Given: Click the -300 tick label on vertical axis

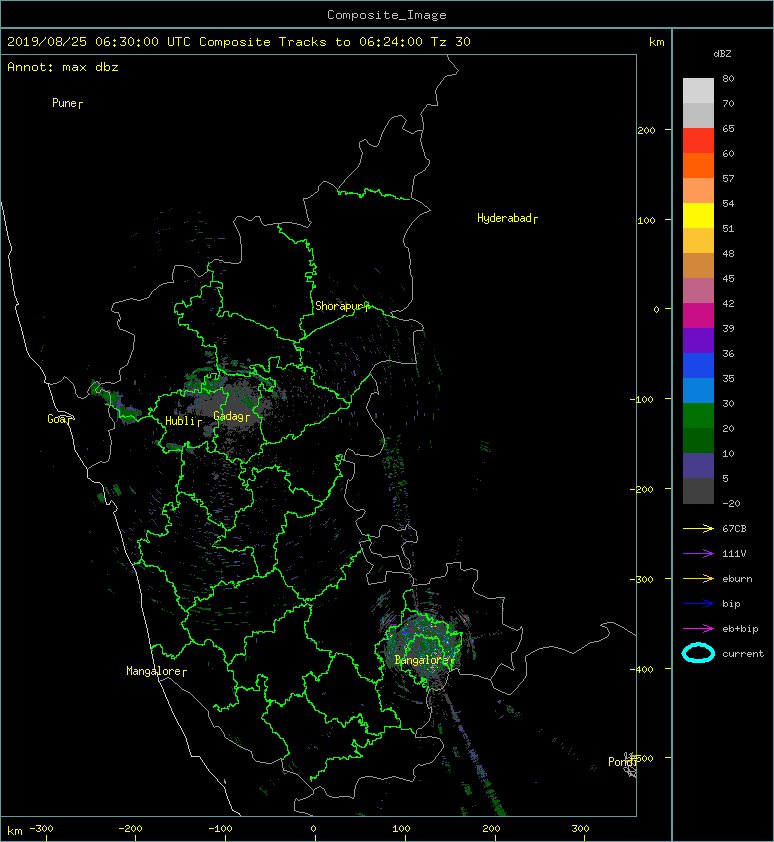Looking at the screenshot, I should click(641, 579).
